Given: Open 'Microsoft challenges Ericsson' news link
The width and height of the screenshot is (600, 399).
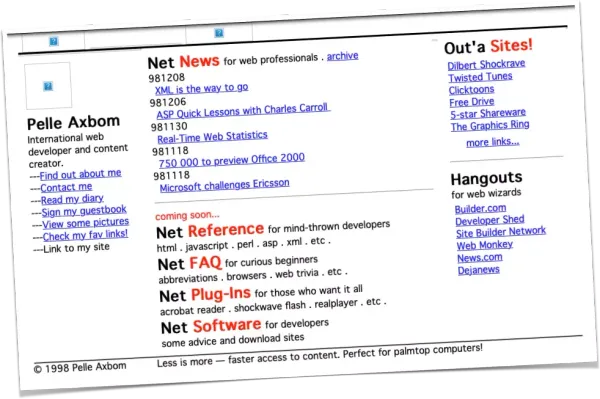Looking at the screenshot, I should point(225,185).
